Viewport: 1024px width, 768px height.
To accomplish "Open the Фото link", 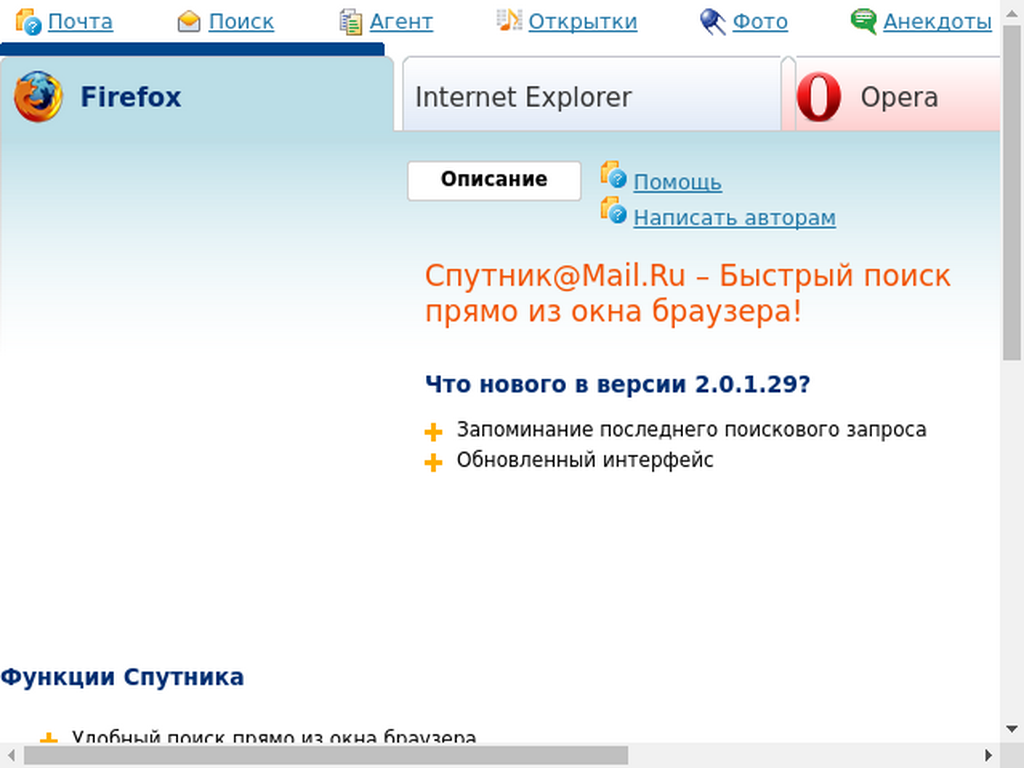I will (760, 22).
